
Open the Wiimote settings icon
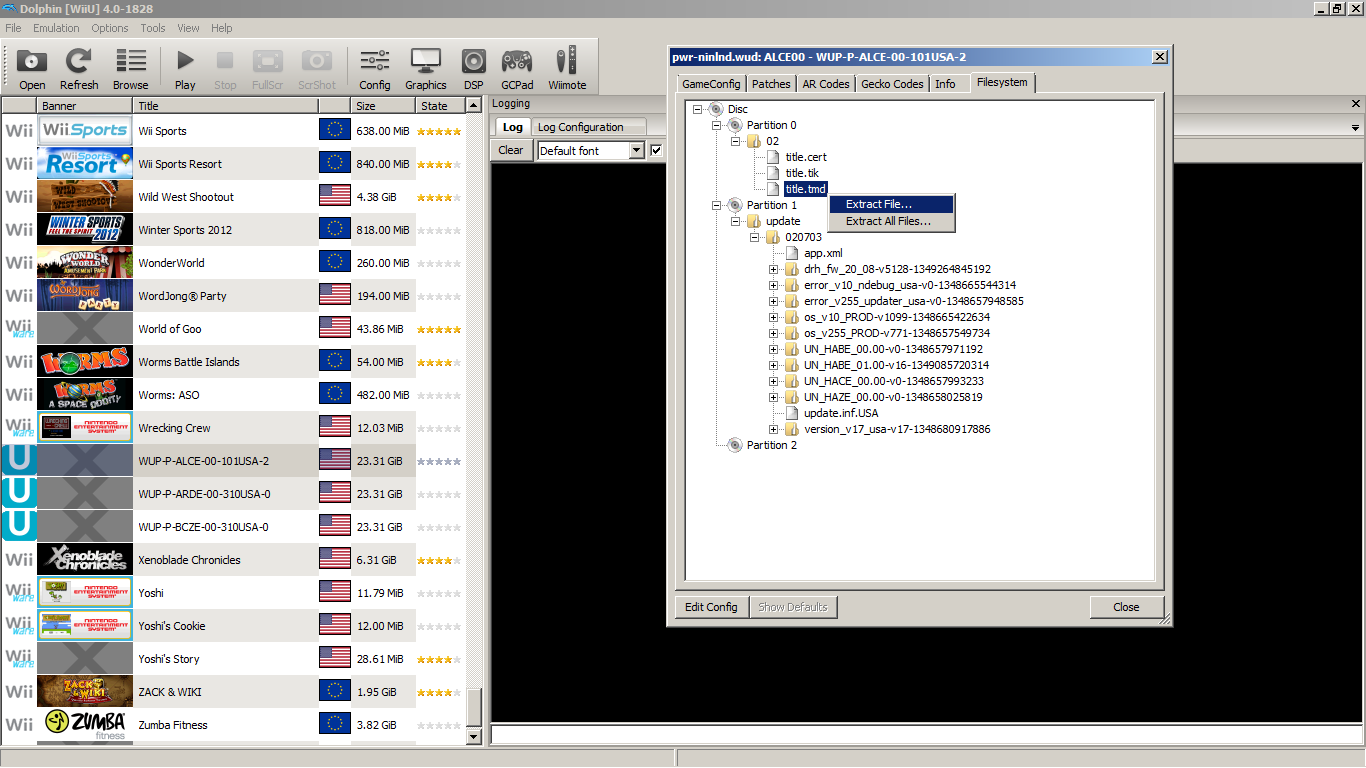pyautogui.click(x=567, y=68)
